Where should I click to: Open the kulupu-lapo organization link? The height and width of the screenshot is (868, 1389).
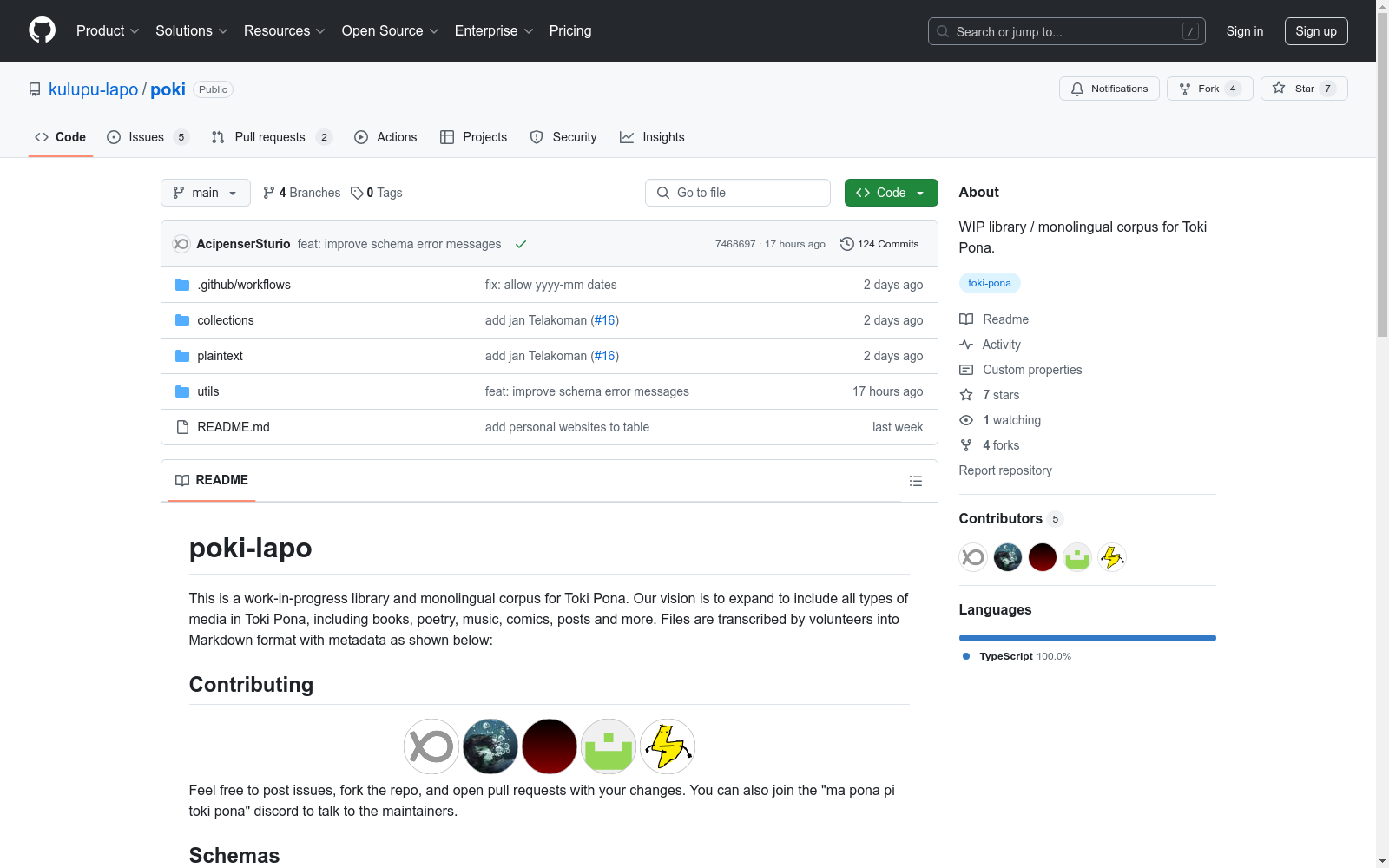[x=93, y=89]
